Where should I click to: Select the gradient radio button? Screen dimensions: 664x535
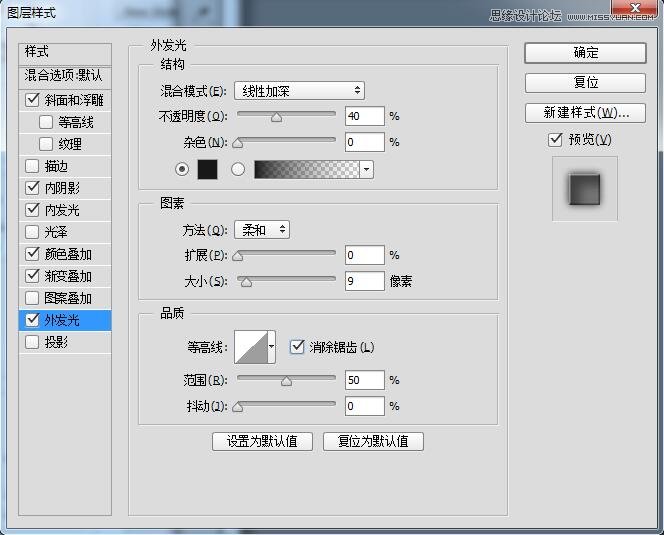tap(238, 169)
